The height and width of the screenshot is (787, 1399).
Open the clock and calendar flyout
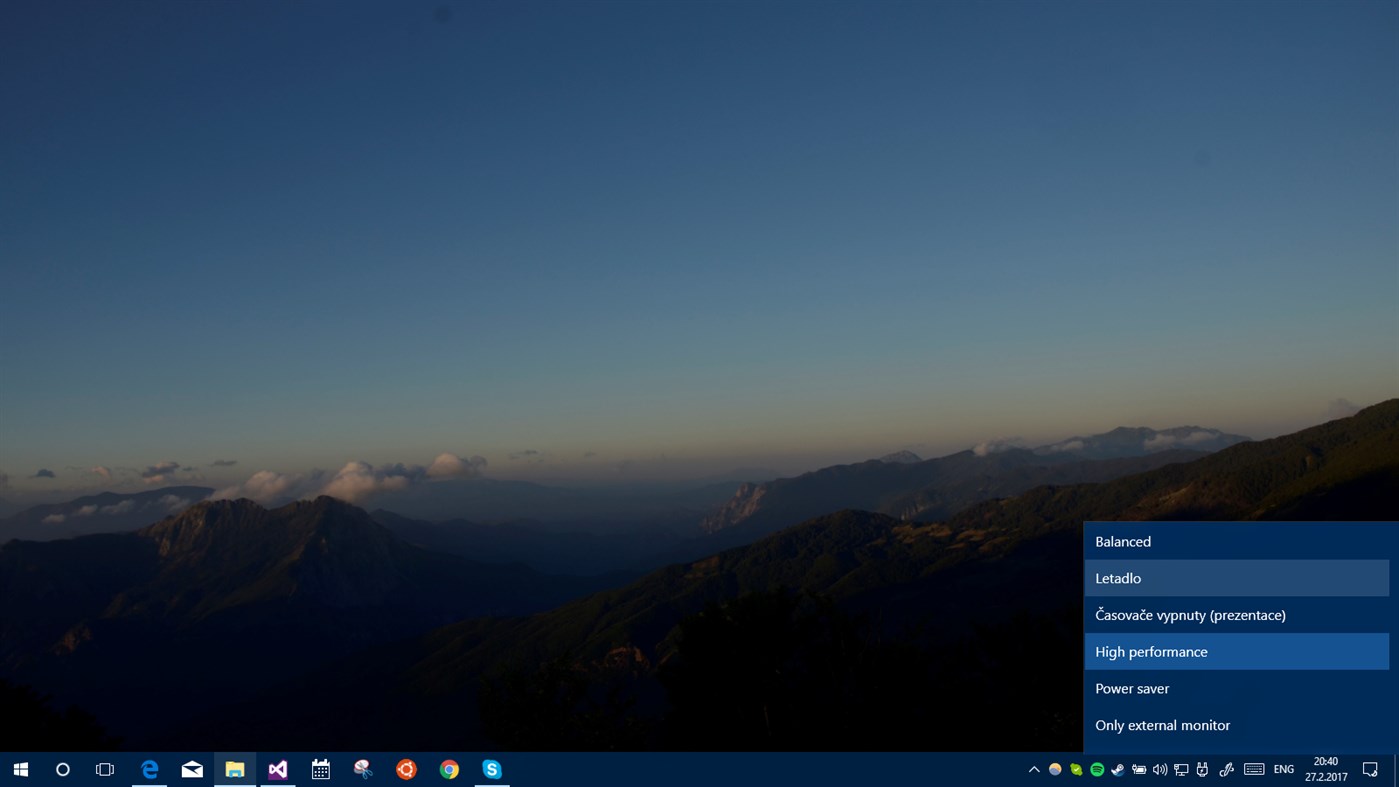coord(1323,769)
